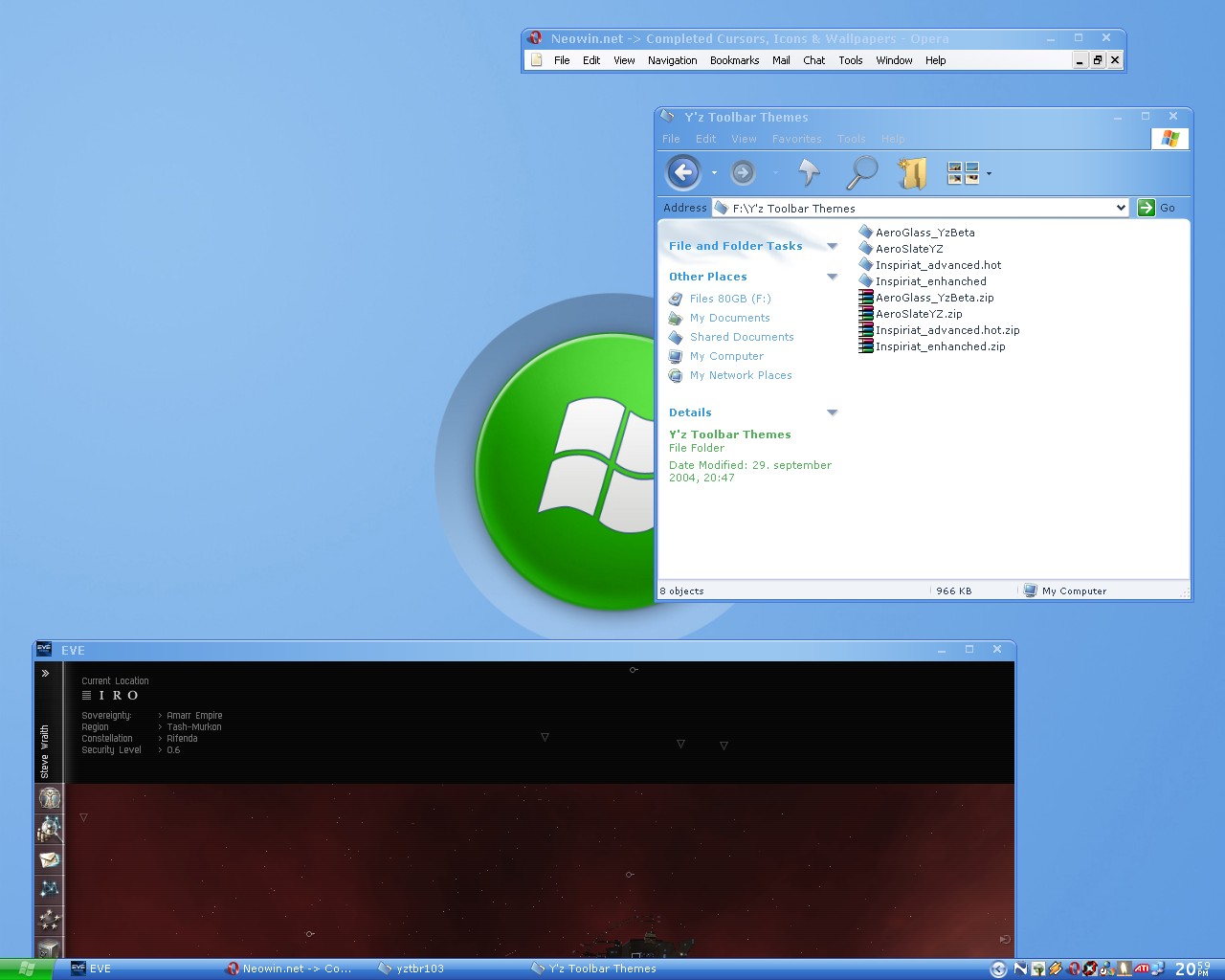Open My Computer link in Other Places
This screenshot has height=980, width=1225.
[726, 356]
